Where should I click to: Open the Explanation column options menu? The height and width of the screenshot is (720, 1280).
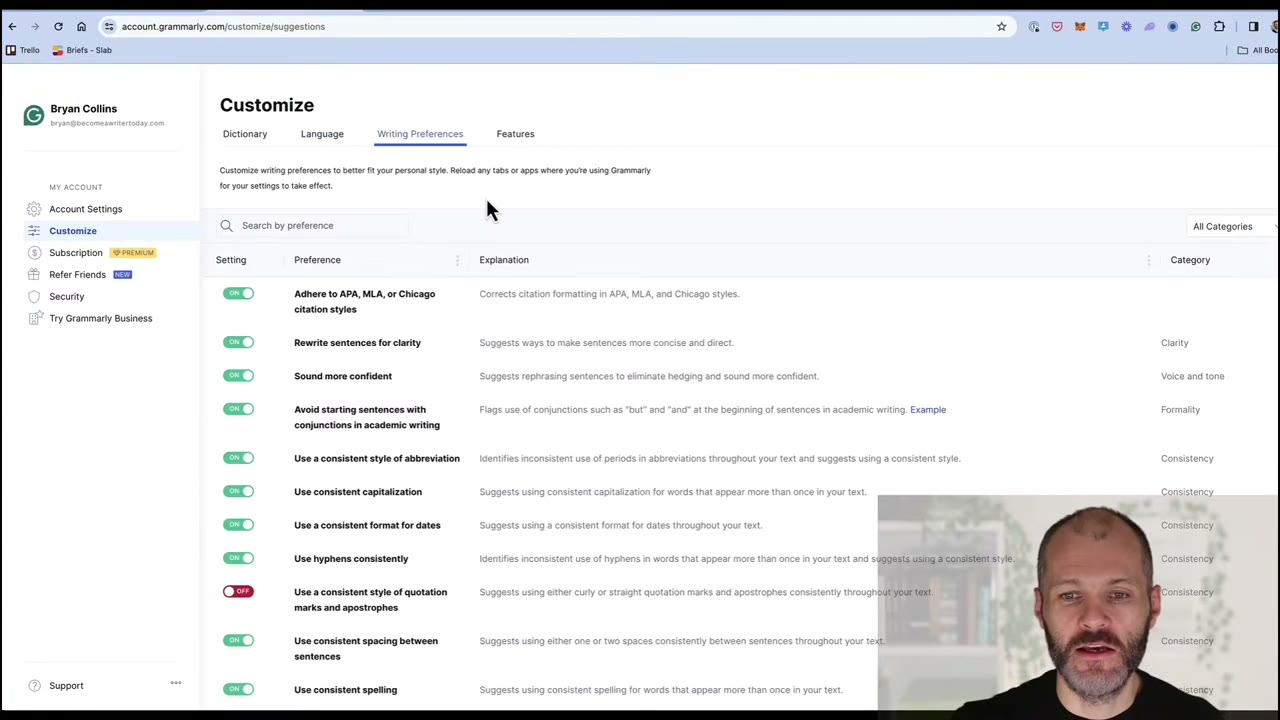[1148, 261]
